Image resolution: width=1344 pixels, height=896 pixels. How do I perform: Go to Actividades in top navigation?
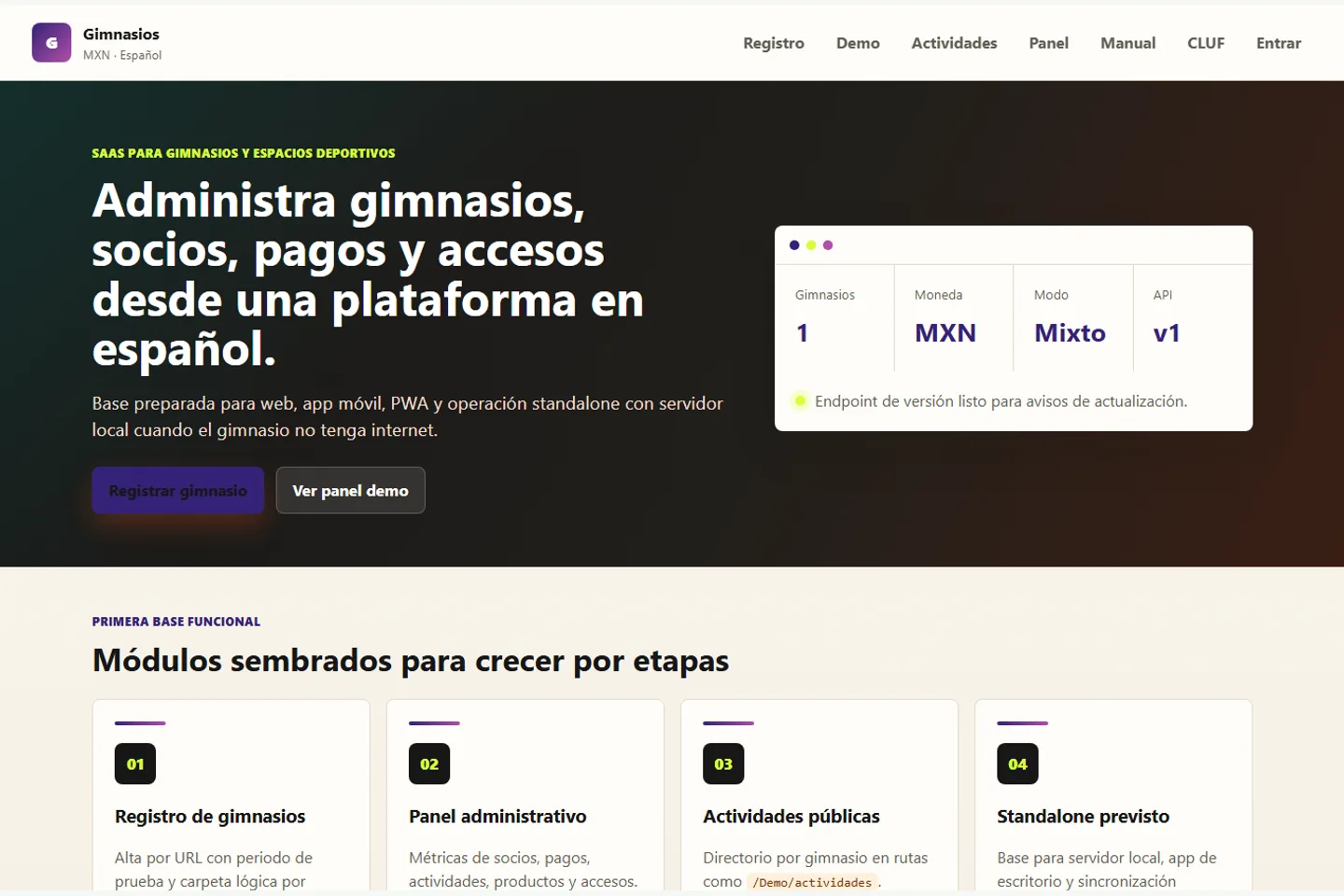pos(954,43)
